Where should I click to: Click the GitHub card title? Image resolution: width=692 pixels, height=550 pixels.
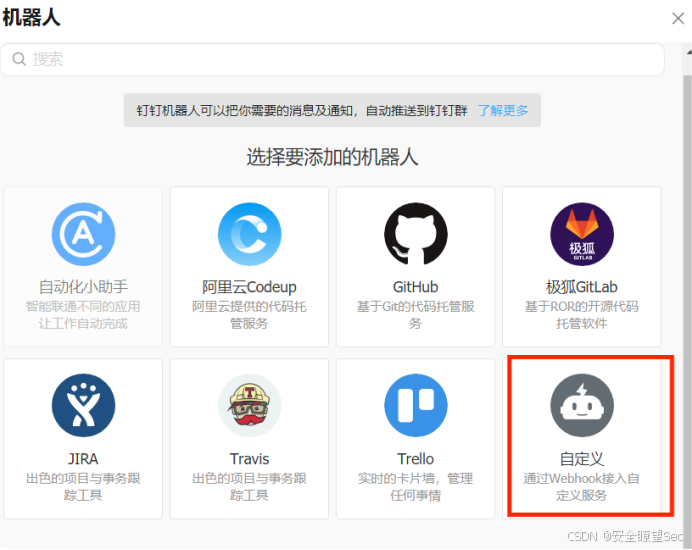[415, 287]
